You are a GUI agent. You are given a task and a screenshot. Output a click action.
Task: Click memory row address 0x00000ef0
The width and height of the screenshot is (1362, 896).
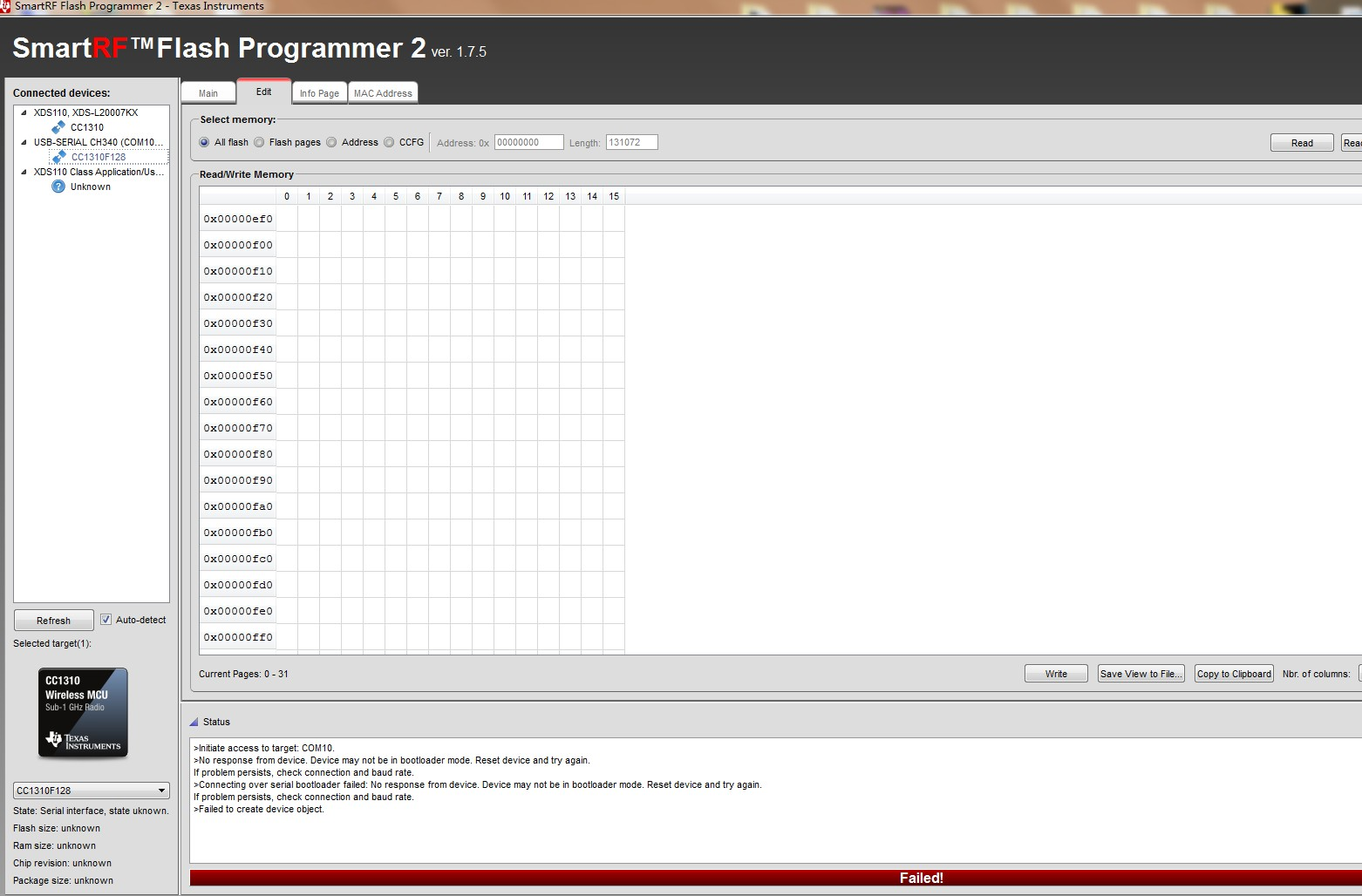pos(238,219)
